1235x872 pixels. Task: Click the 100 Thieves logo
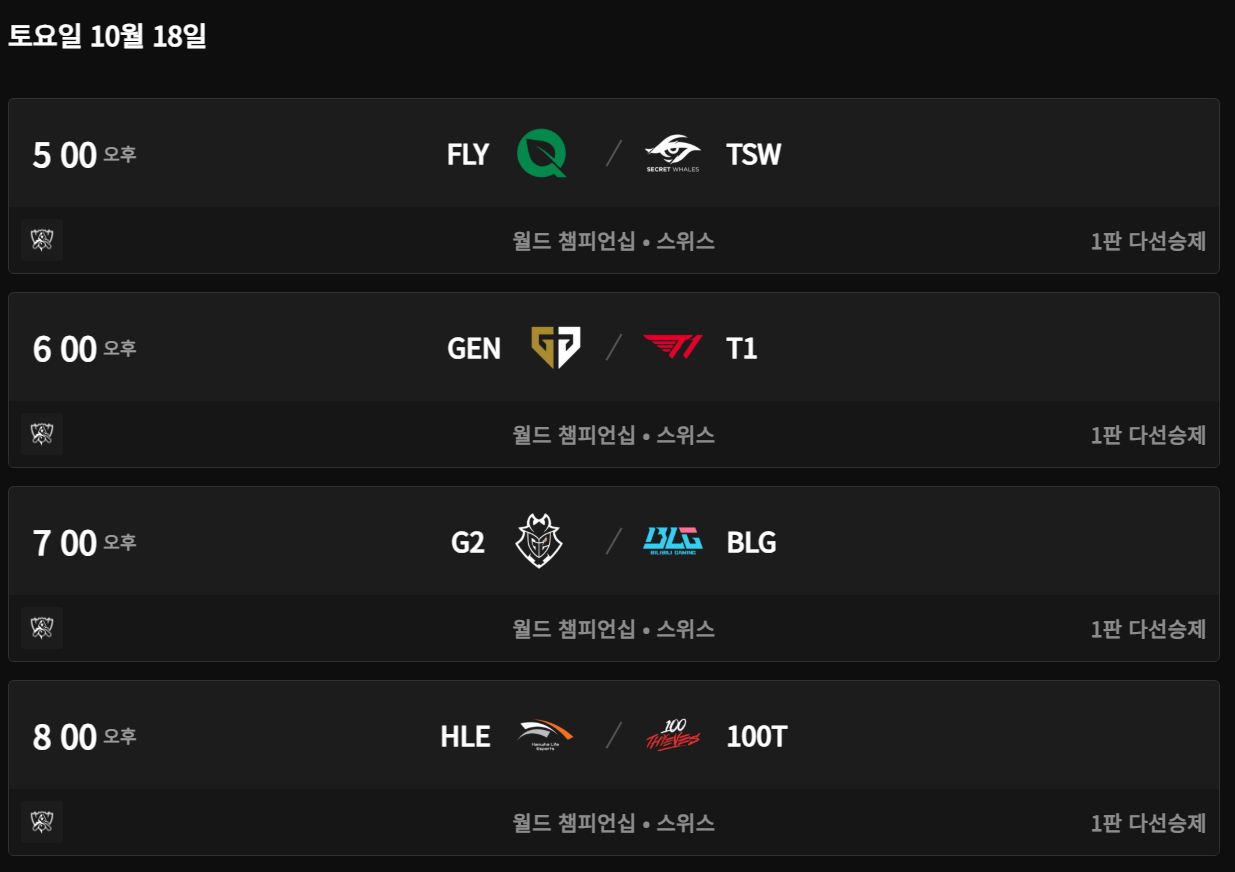coord(672,736)
